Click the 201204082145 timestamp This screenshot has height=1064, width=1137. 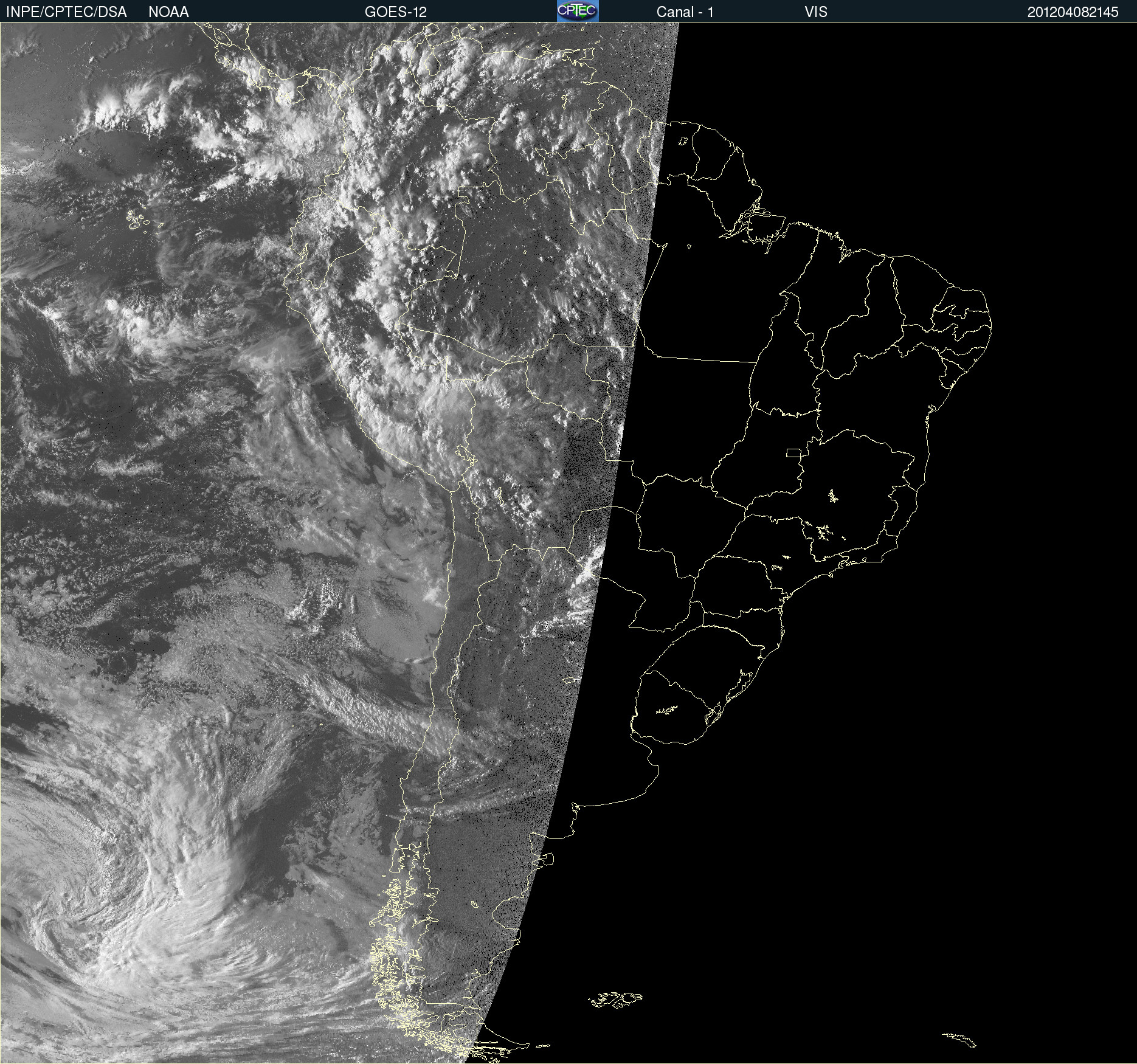[1073, 12]
